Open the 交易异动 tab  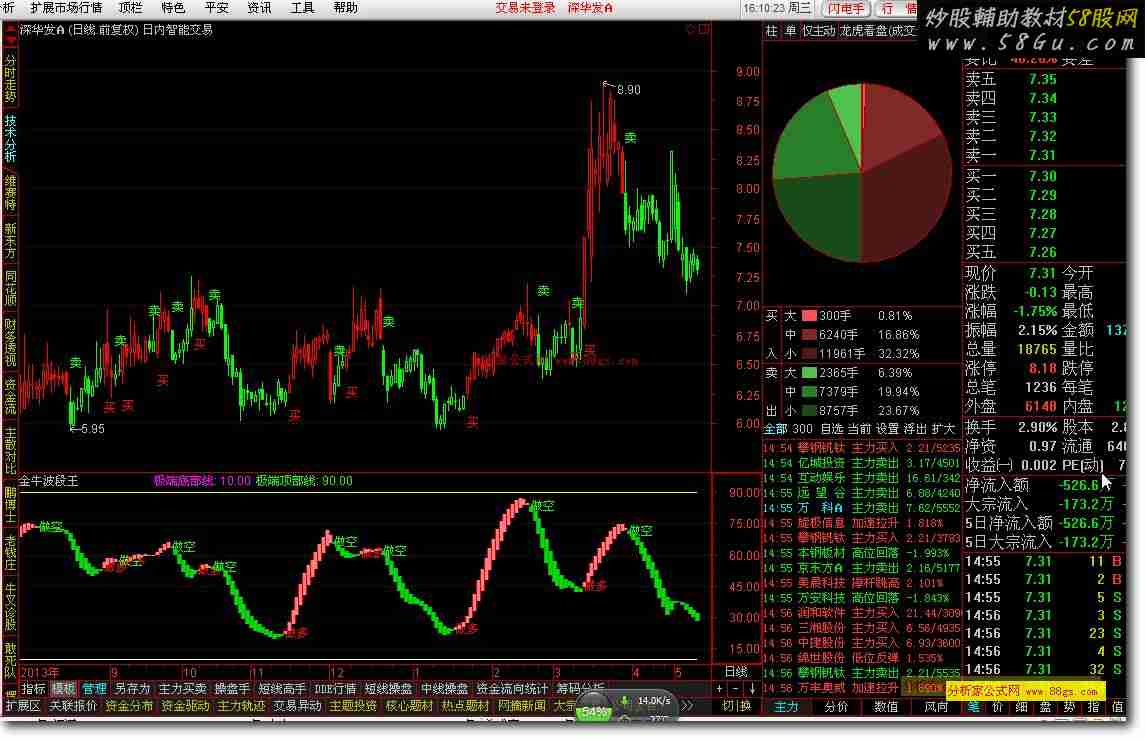point(297,706)
